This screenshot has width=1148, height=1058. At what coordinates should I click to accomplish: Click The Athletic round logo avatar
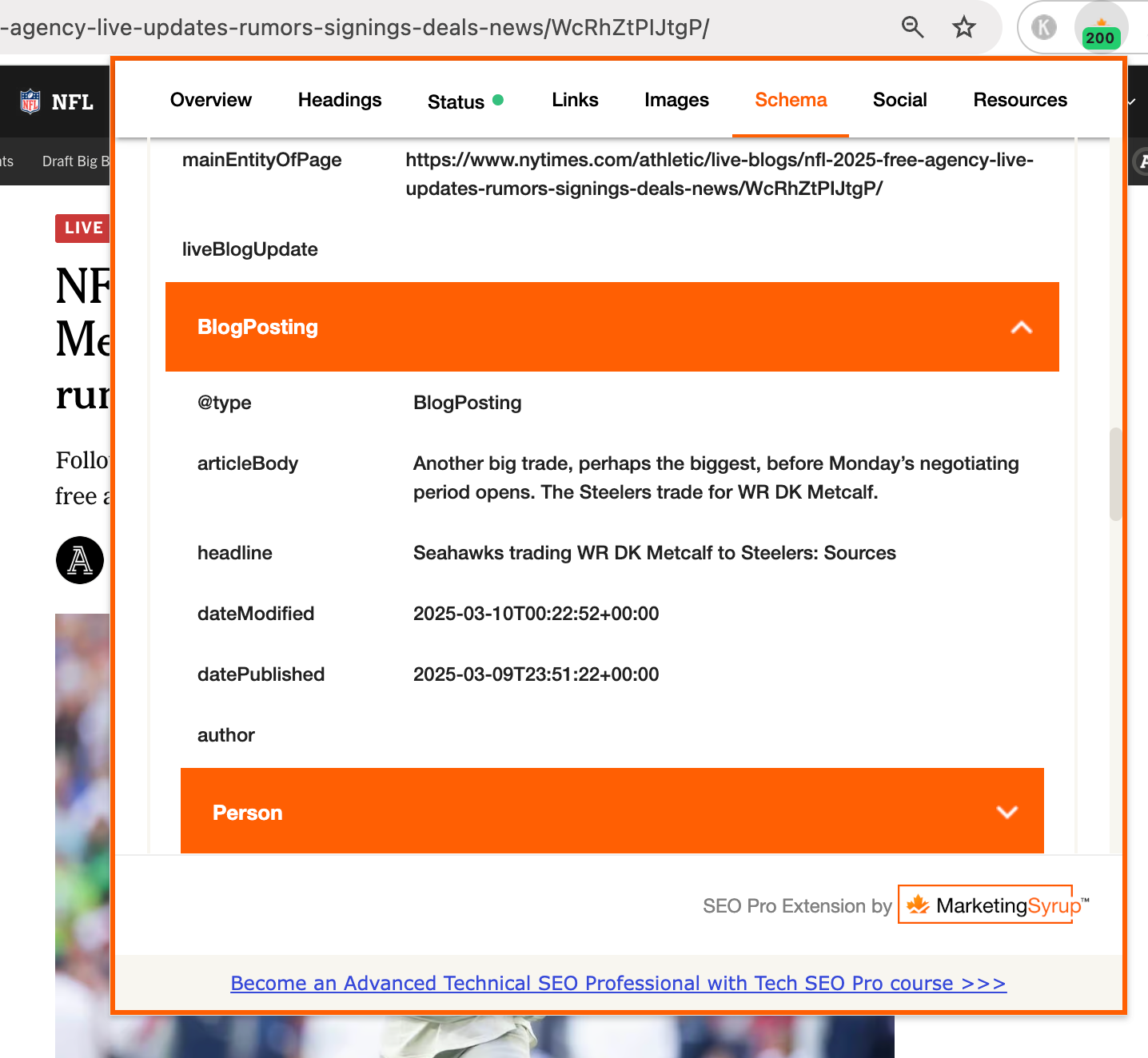click(80, 560)
